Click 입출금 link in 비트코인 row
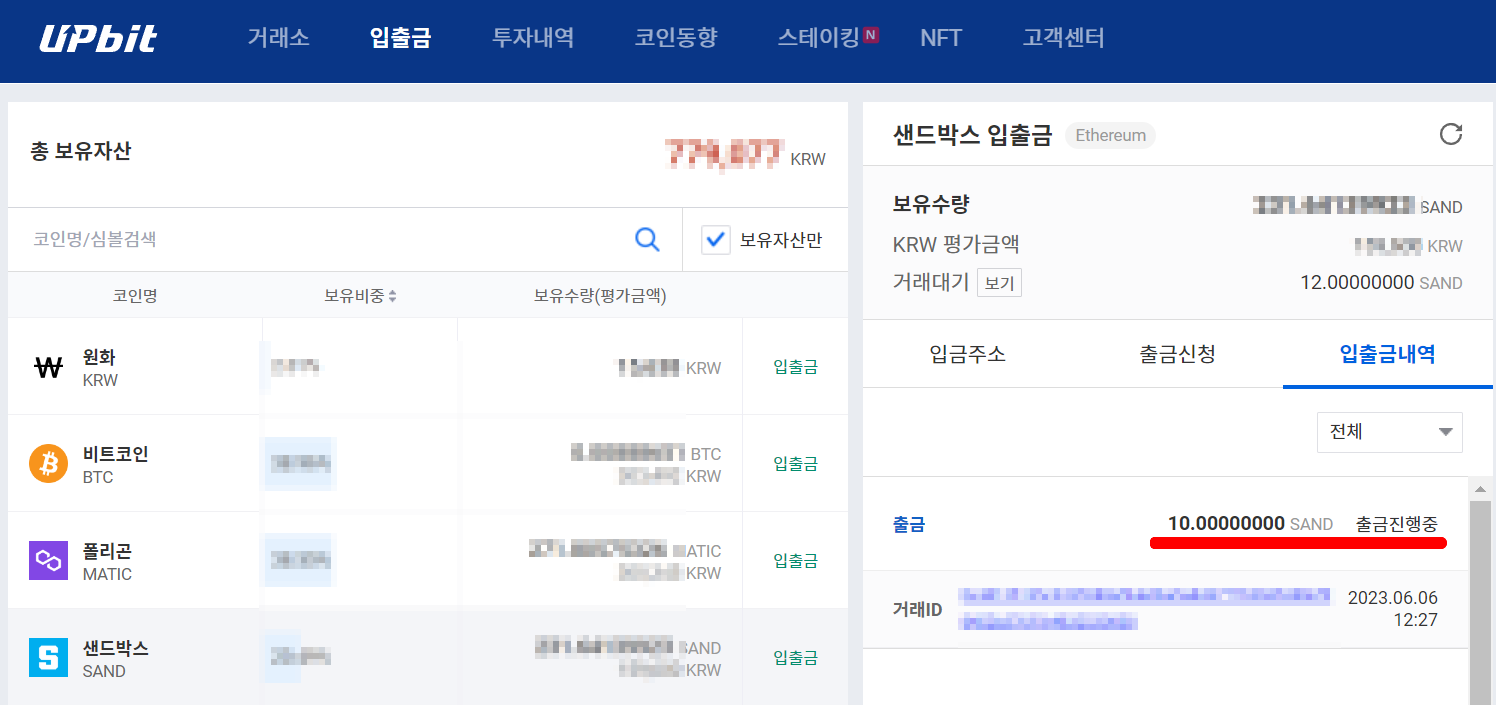This screenshot has width=1496, height=705. [795, 464]
